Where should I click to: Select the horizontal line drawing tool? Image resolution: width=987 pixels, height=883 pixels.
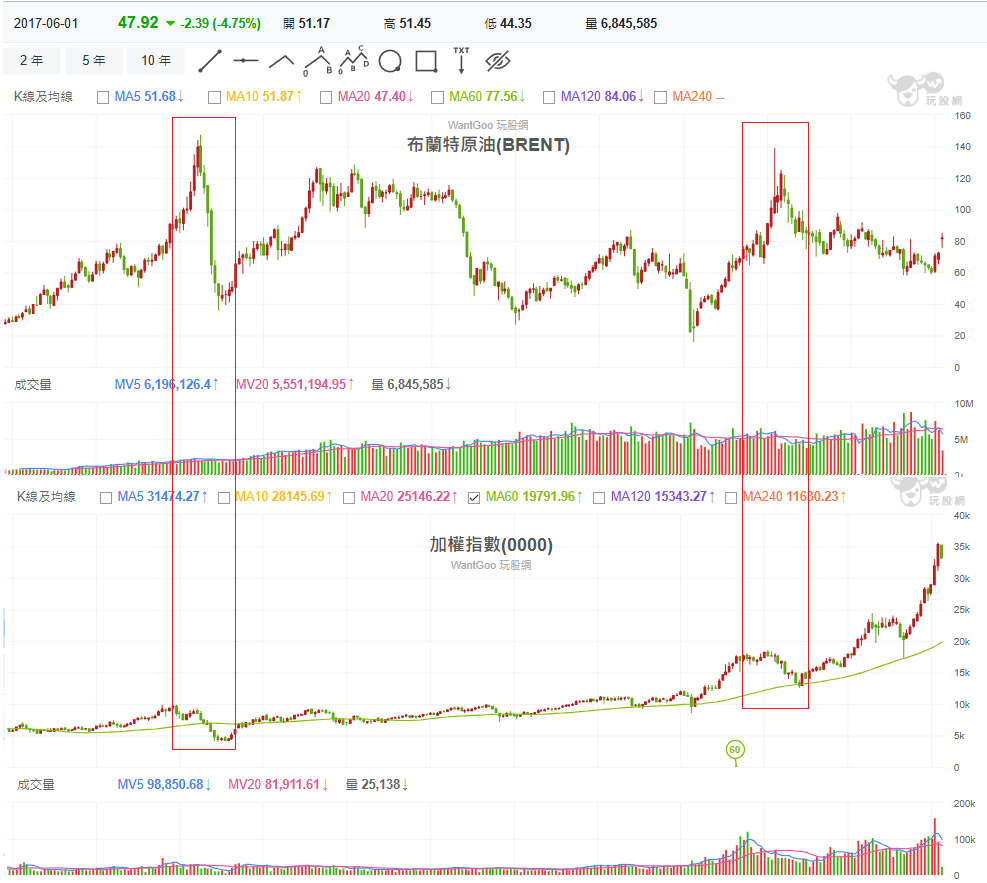[x=245, y=61]
